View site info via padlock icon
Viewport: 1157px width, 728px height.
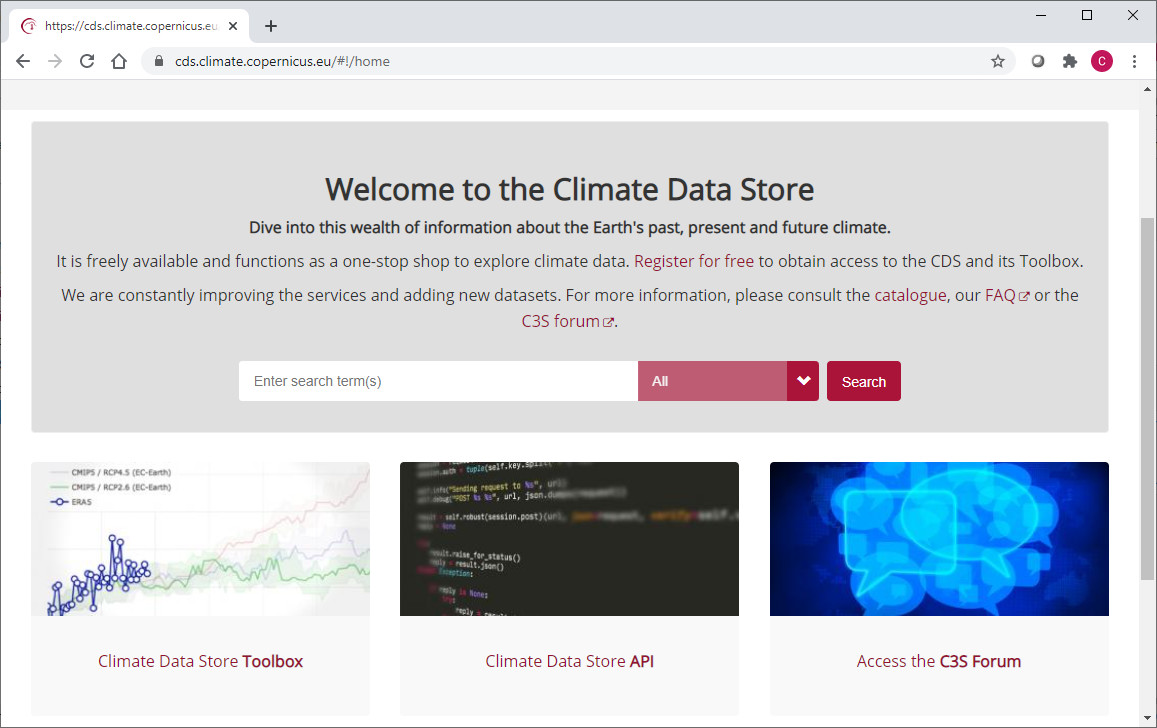(159, 61)
